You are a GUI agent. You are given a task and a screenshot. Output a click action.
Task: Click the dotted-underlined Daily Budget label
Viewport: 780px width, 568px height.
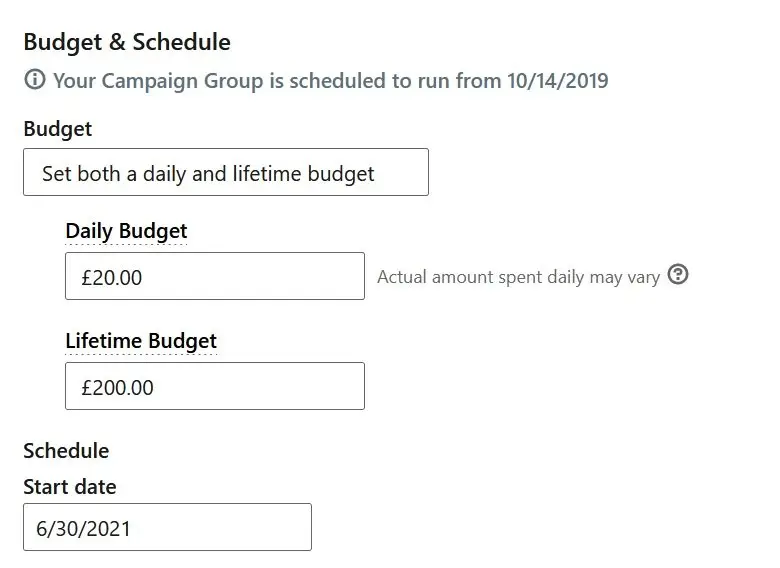[x=126, y=231]
